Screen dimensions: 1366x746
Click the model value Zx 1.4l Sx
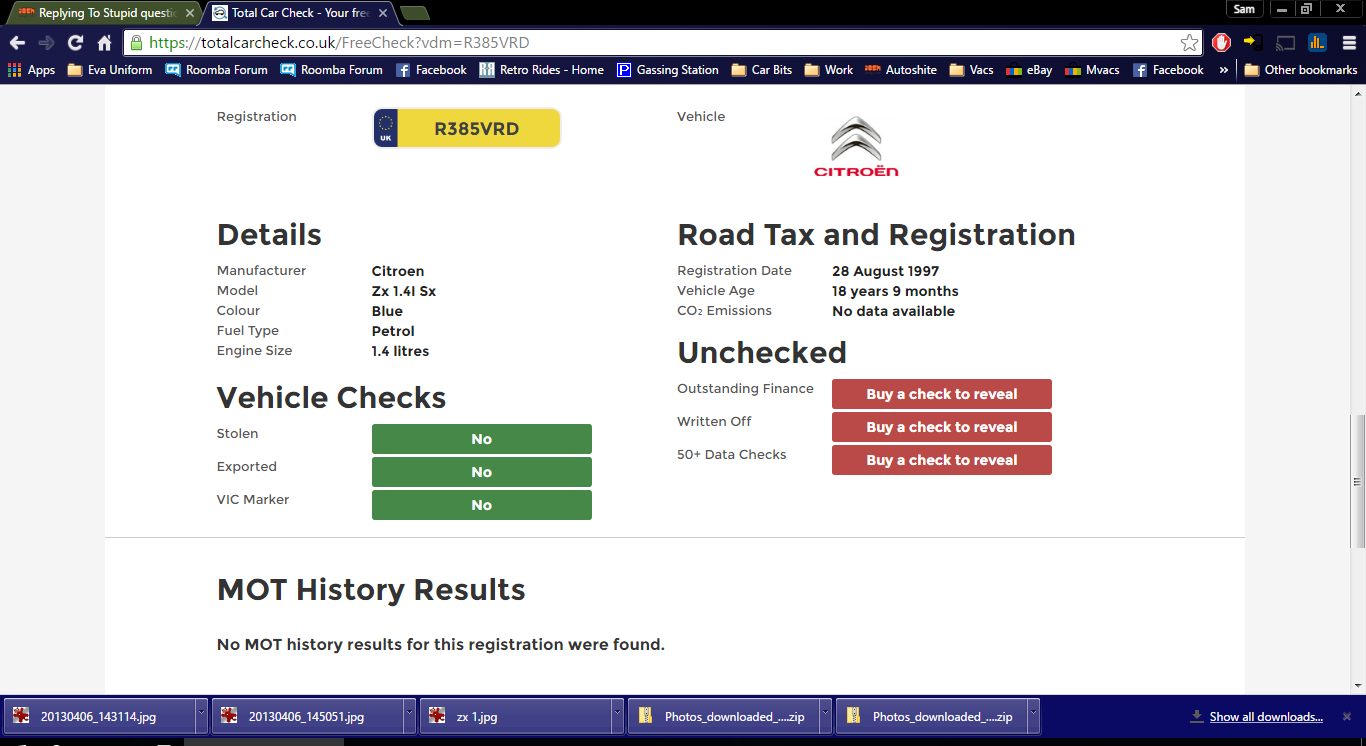(x=404, y=291)
